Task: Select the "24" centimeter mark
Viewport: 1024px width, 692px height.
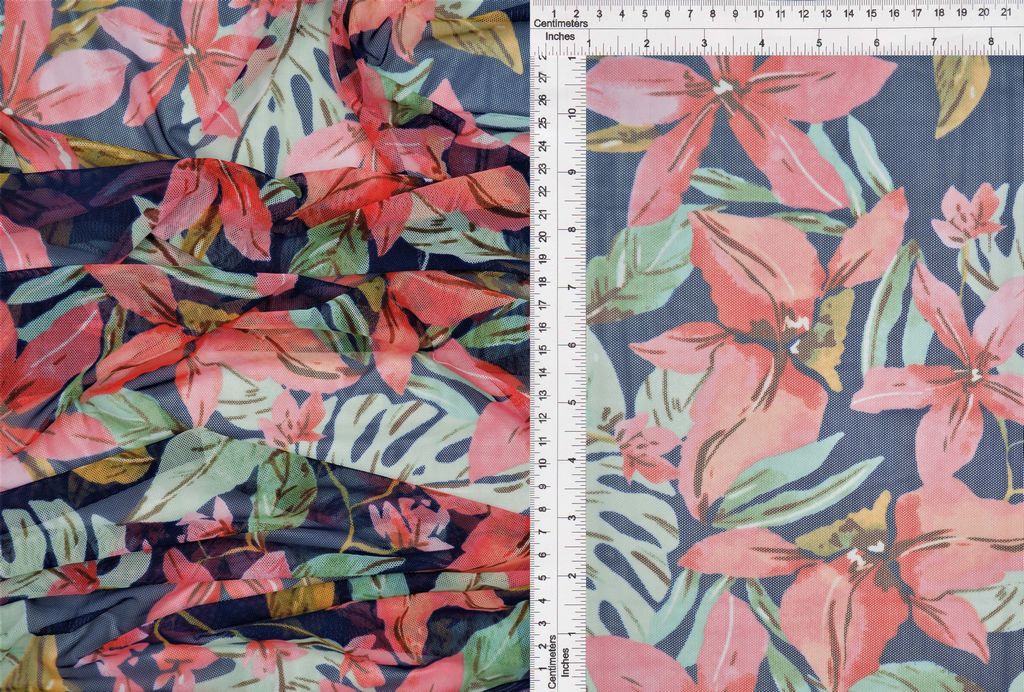Action: click(542, 146)
